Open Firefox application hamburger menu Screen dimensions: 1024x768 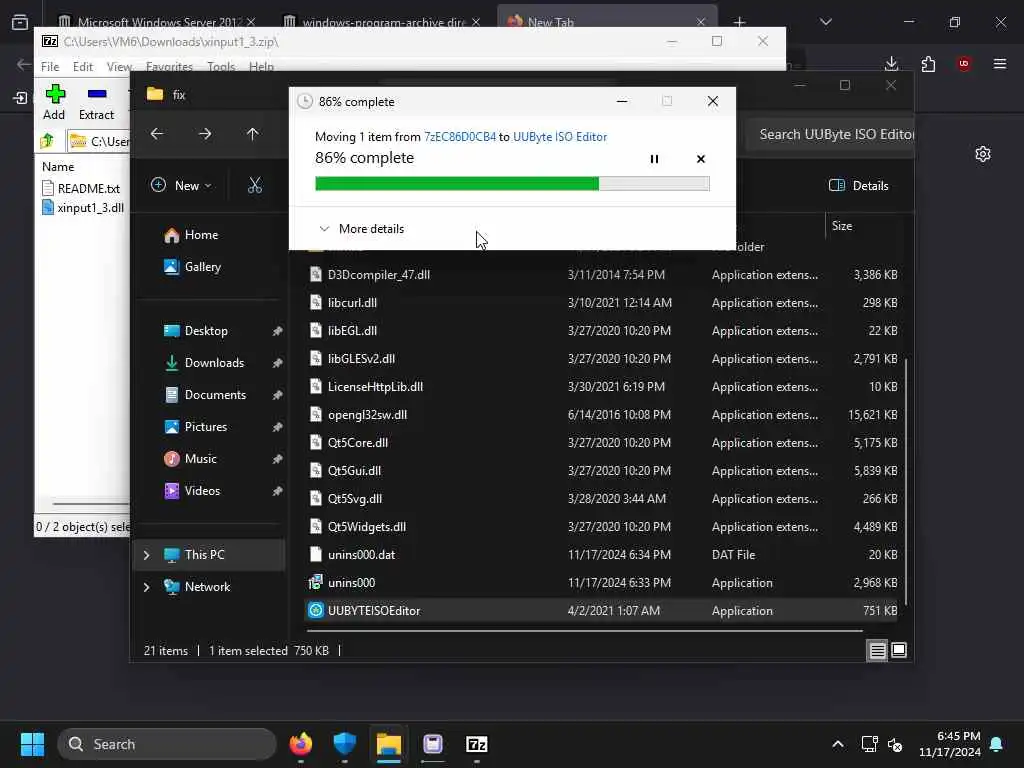click(x=999, y=63)
